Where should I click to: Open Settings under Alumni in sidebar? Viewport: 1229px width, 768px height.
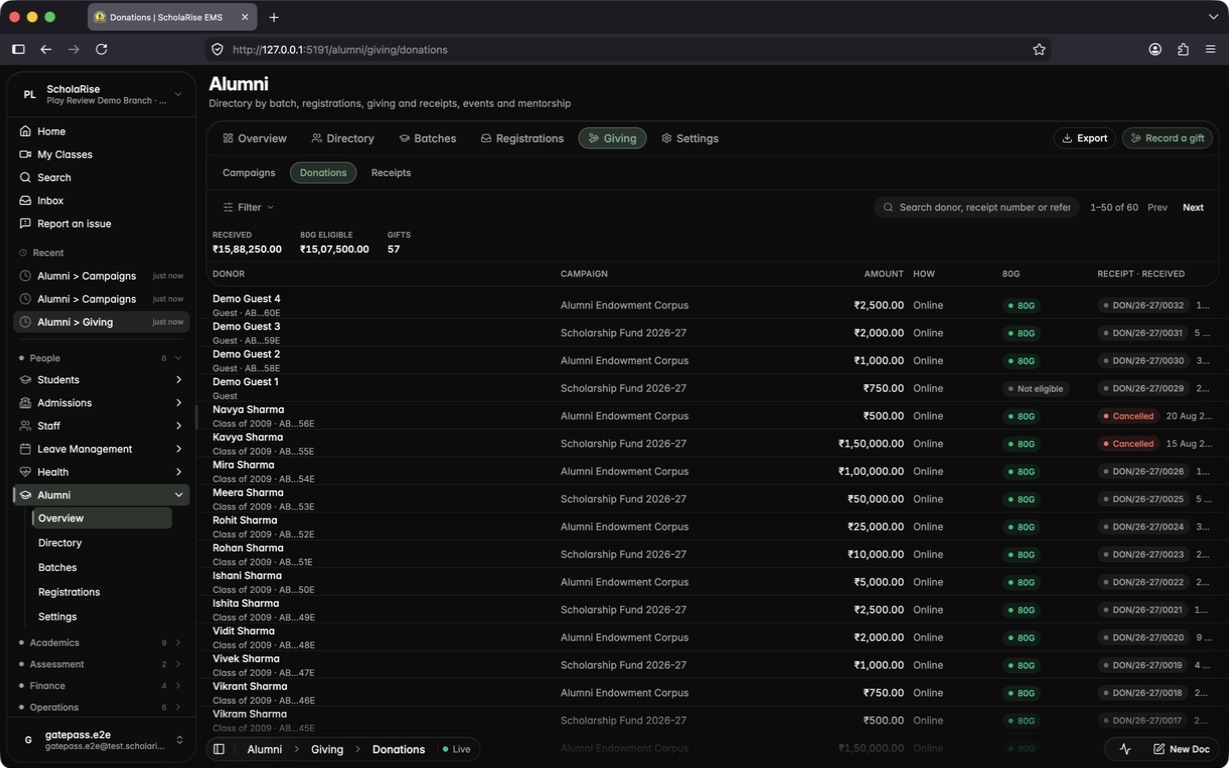(x=102, y=617)
